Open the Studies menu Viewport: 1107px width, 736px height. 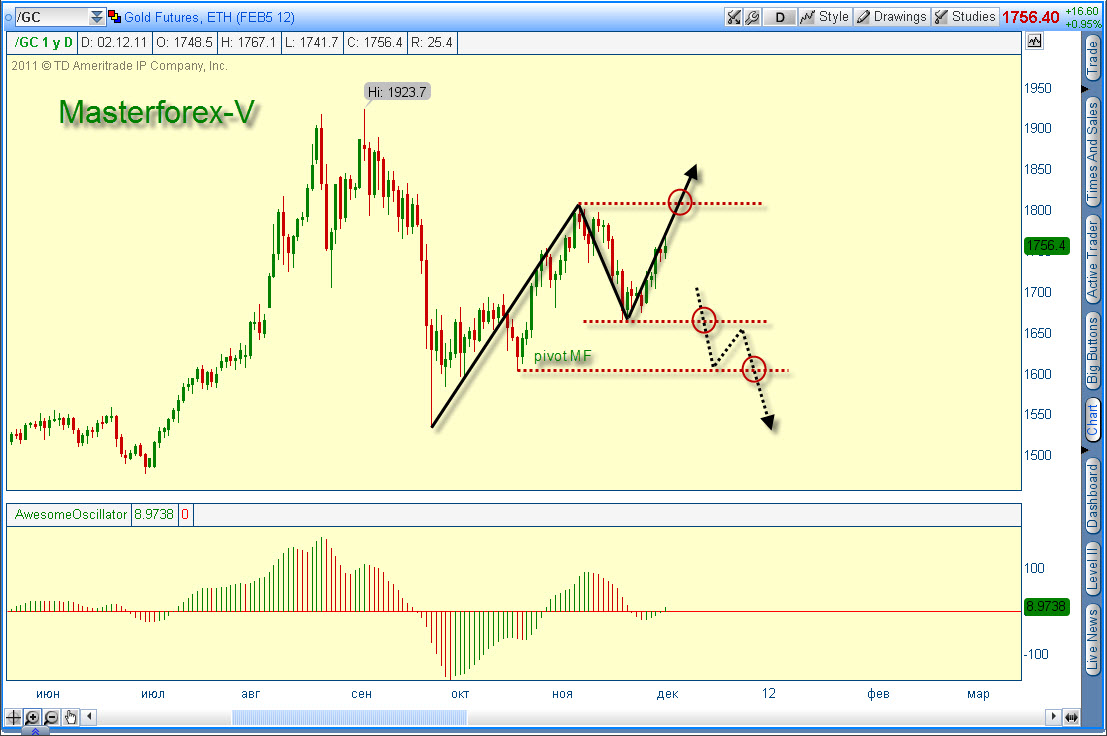964,17
